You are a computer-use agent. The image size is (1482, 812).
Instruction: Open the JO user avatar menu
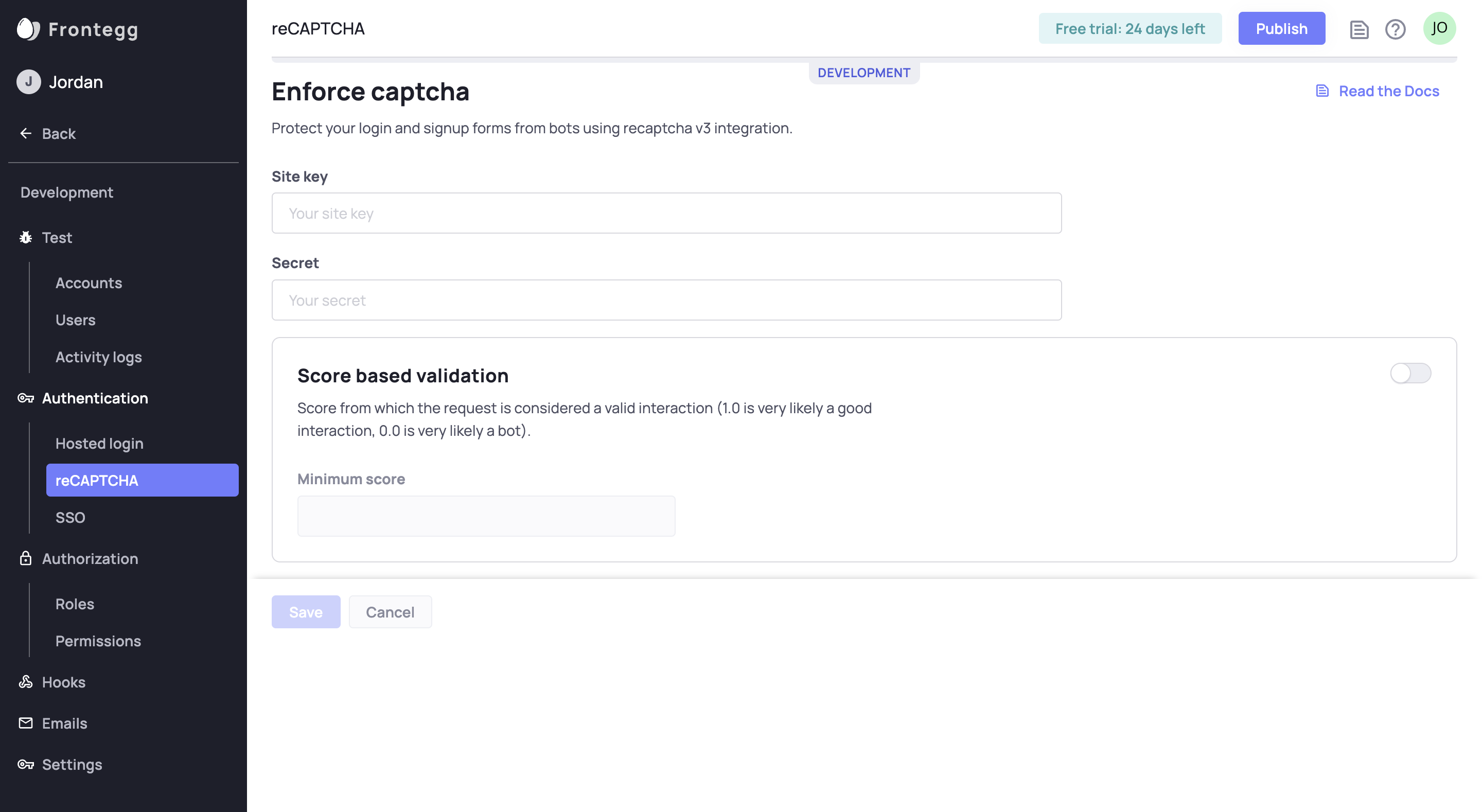[x=1439, y=28]
